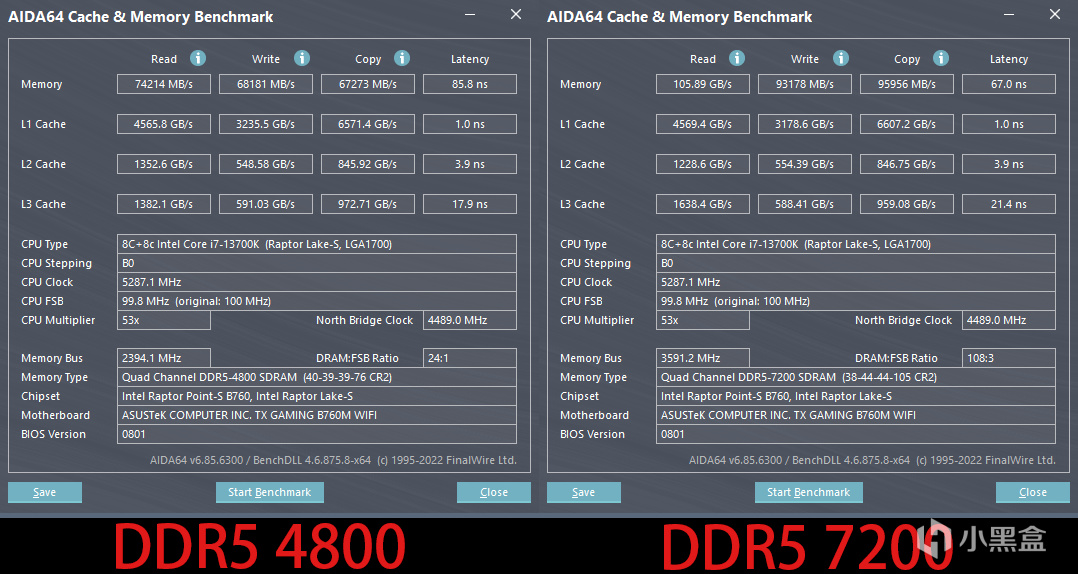The width and height of the screenshot is (1078, 574).
Task: Click Memory Bus field 3591.2 MHz
Action: [703, 358]
